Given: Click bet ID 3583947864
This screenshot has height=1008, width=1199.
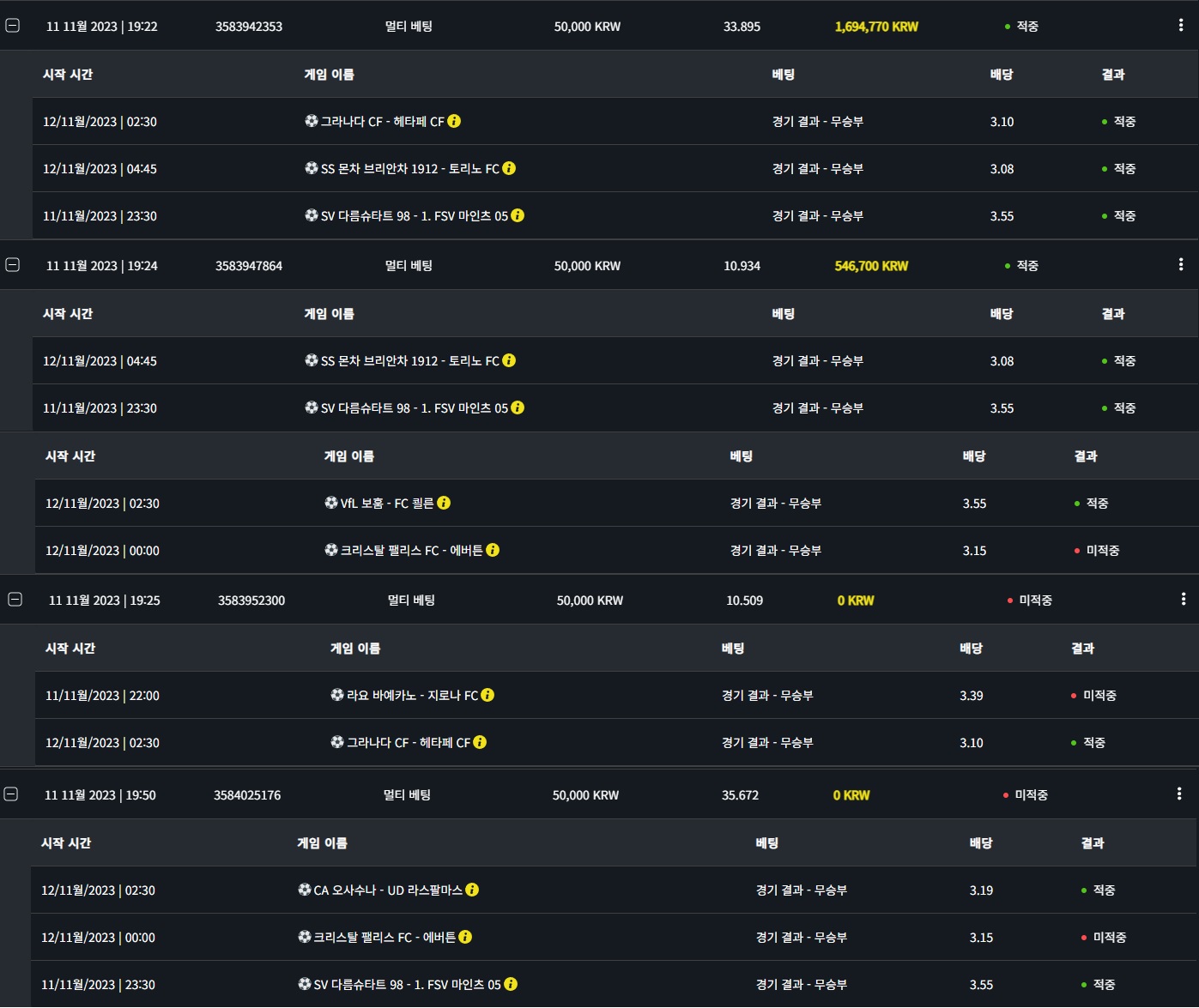Looking at the screenshot, I should [x=248, y=266].
